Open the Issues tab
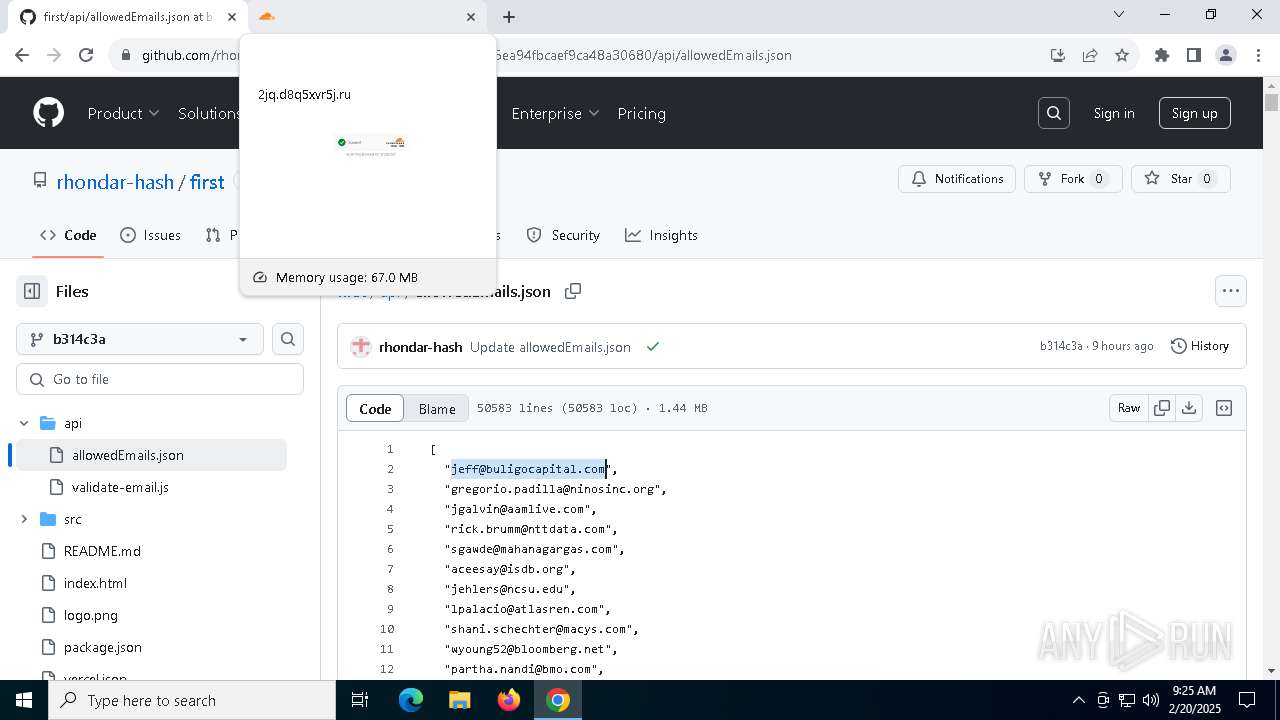1280x720 pixels. 151,235
